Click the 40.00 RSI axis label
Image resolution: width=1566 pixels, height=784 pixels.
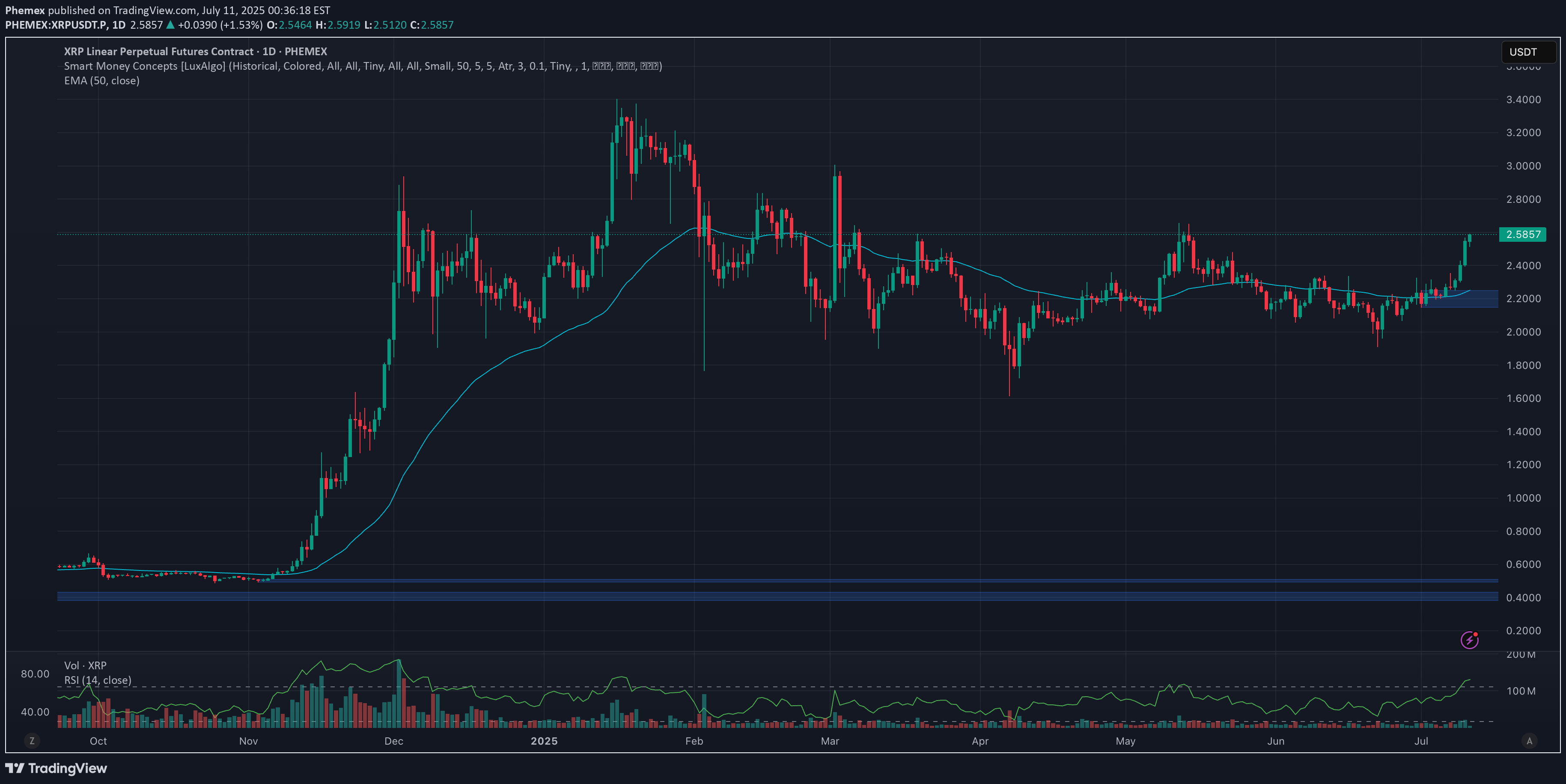pos(35,712)
